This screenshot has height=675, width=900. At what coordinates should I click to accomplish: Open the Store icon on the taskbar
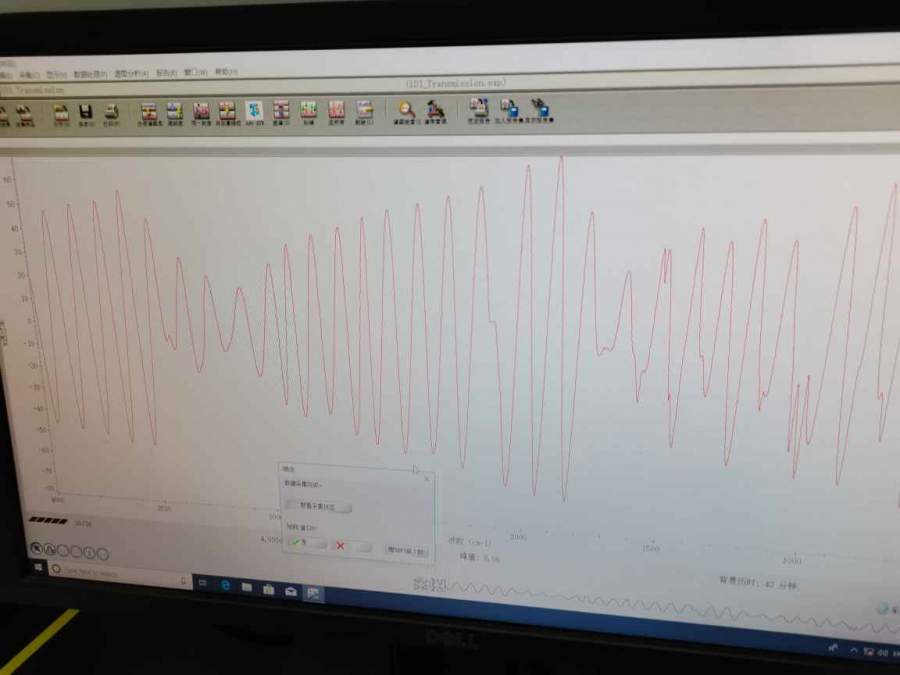click(x=268, y=589)
